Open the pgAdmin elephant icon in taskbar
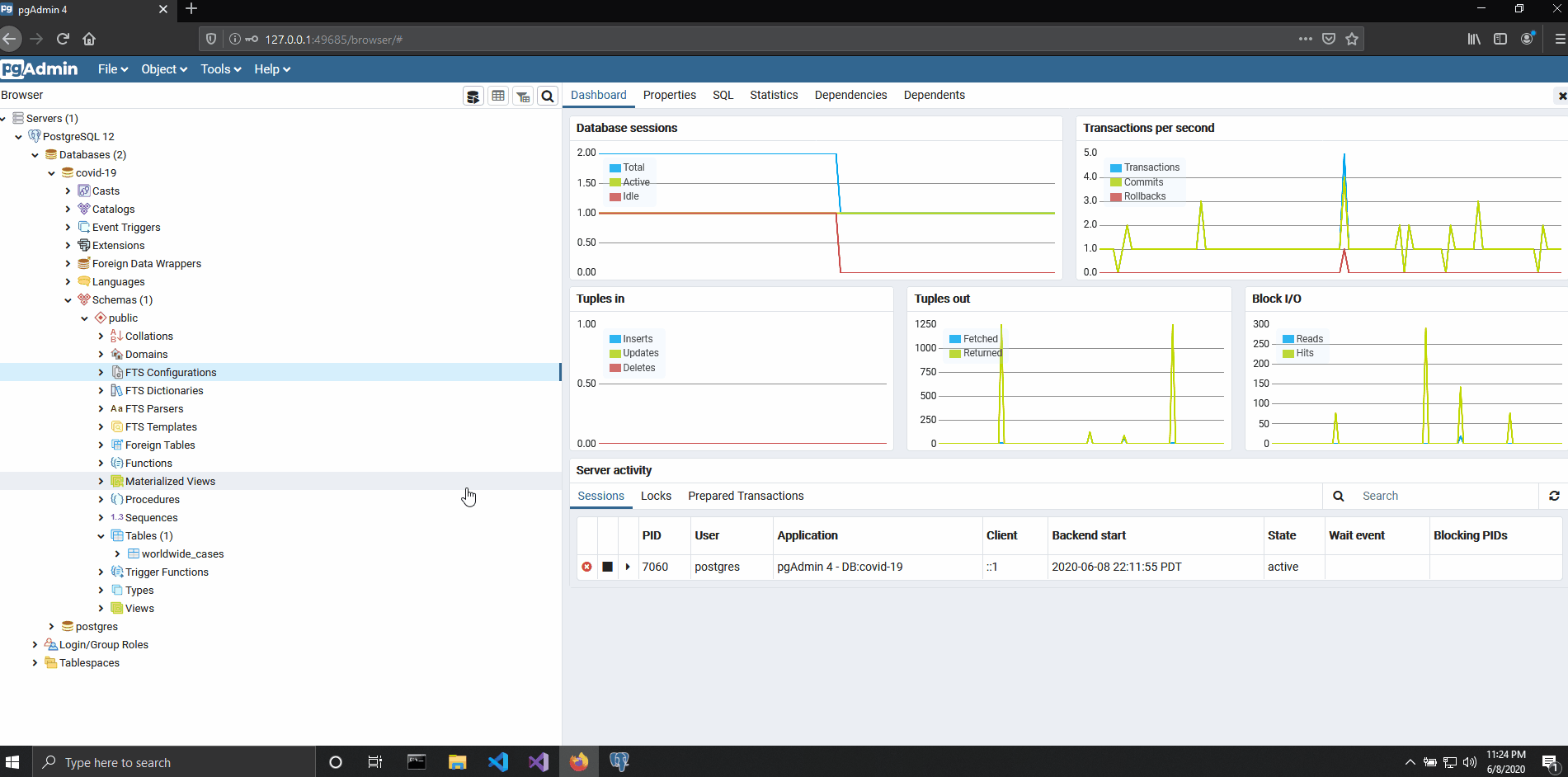Image resolution: width=1568 pixels, height=777 pixels. (619, 761)
